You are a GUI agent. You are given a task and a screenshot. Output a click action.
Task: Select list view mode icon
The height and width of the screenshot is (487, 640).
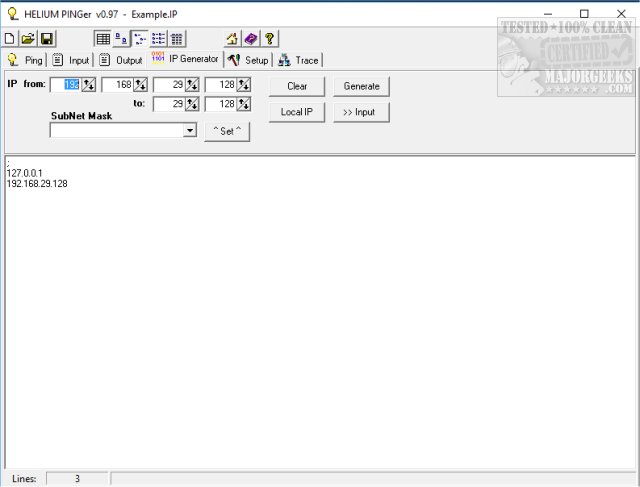[x=158, y=39]
